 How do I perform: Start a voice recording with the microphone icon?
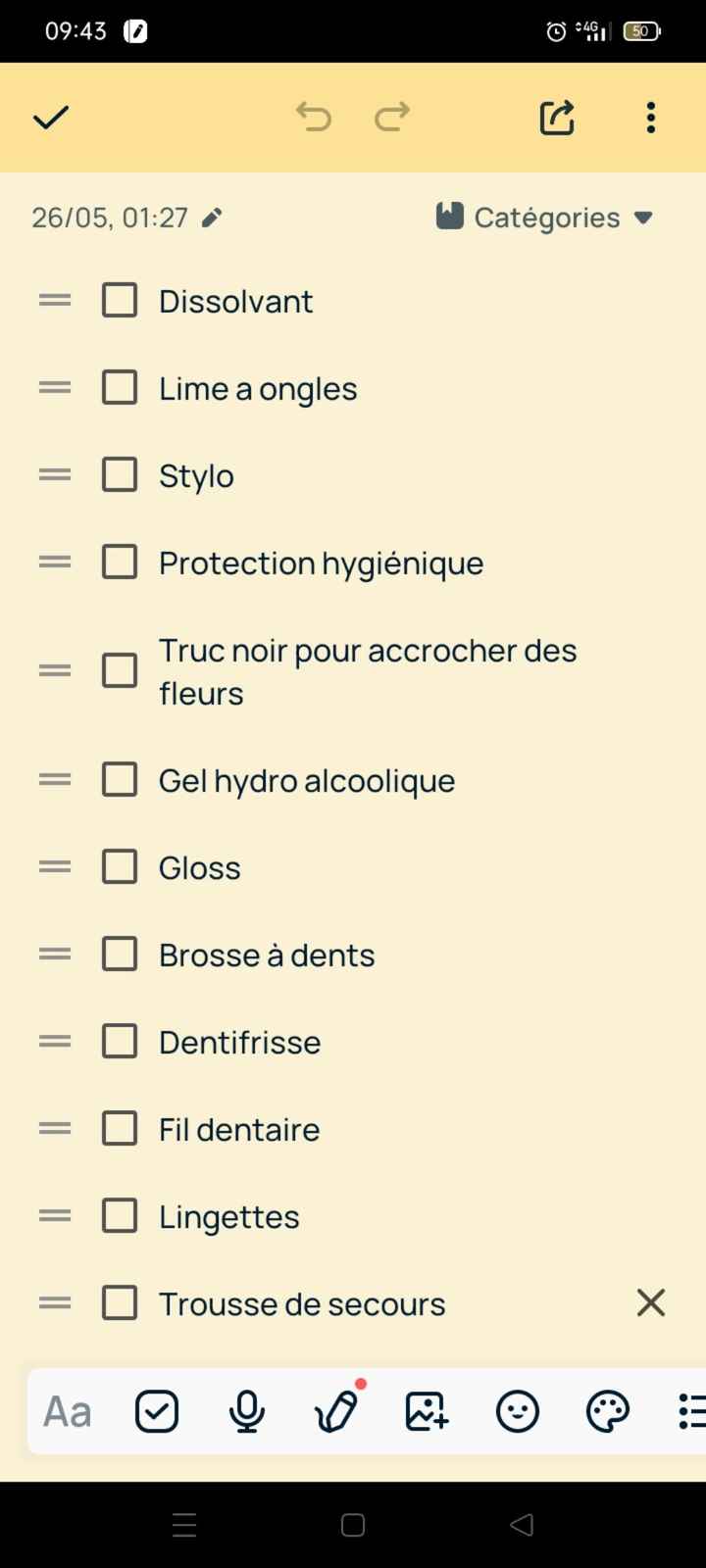pos(246,1411)
